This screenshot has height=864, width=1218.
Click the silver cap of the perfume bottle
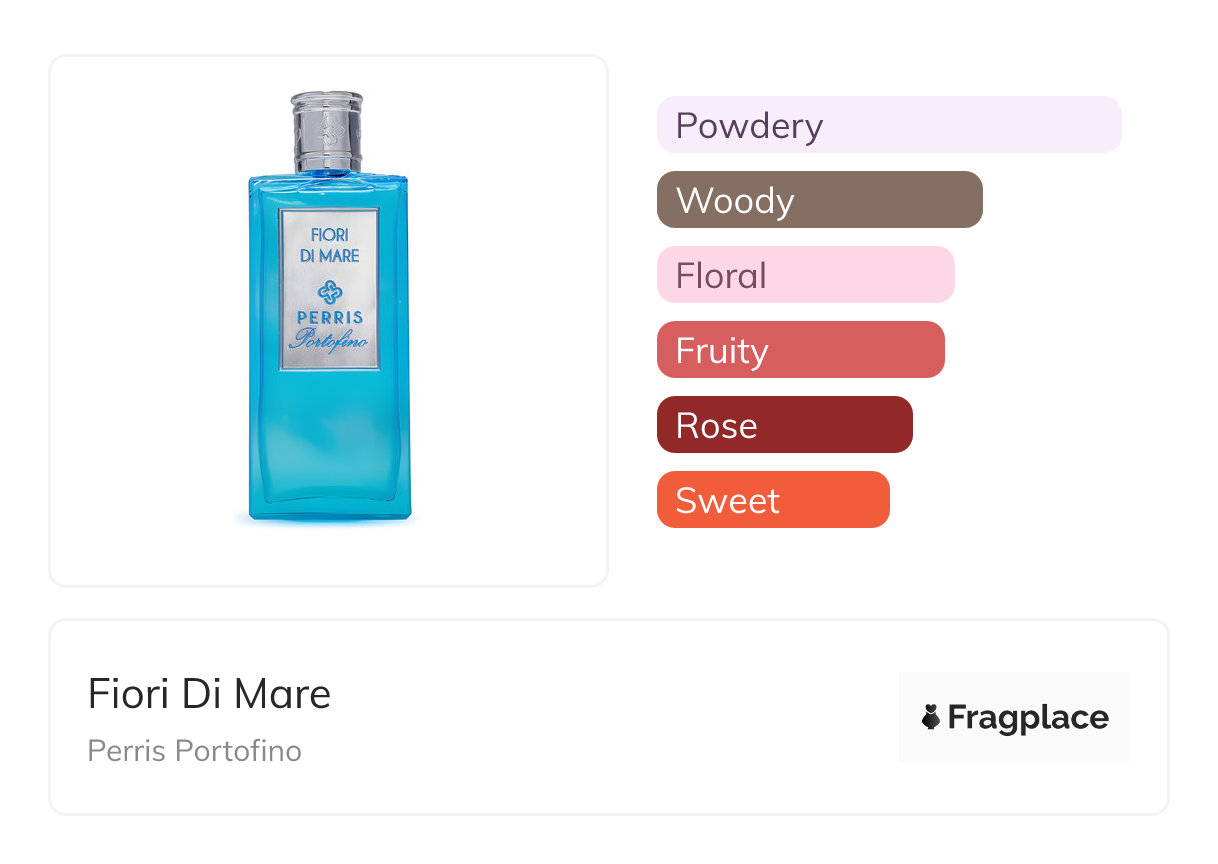[327, 130]
